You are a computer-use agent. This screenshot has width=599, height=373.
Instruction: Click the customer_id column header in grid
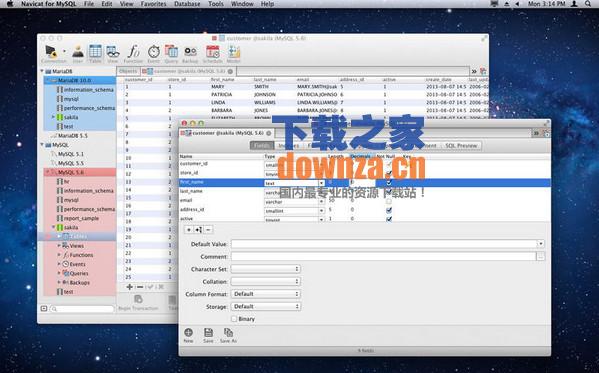(x=139, y=79)
